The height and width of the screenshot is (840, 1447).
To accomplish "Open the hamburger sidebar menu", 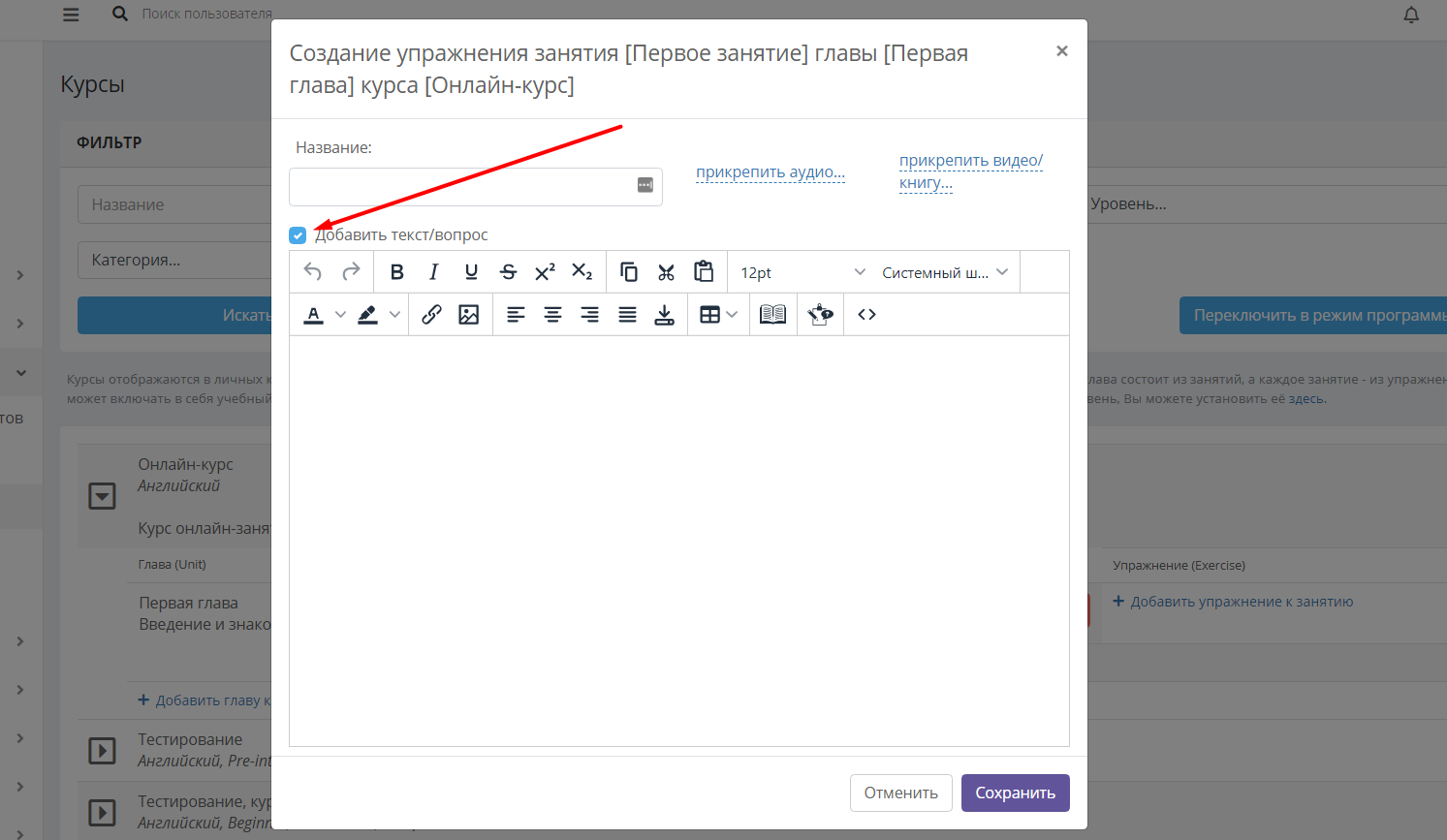I will [x=71, y=15].
